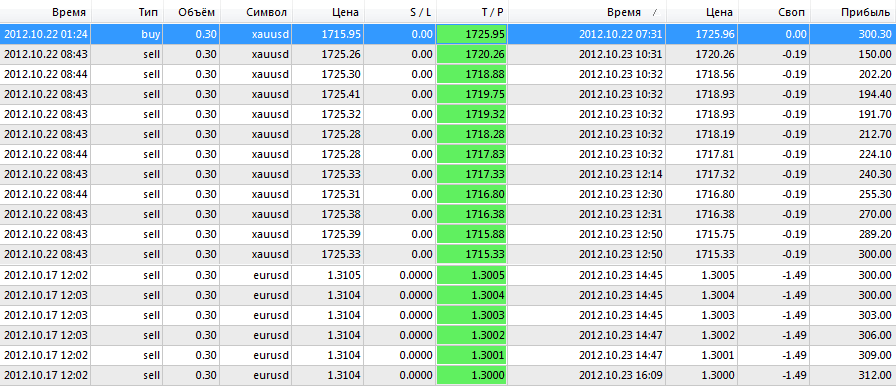Screen dimensions: 896x386
Task: Select eurusd order with T/P 1.3005
Action: pyautogui.click(x=448, y=275)
